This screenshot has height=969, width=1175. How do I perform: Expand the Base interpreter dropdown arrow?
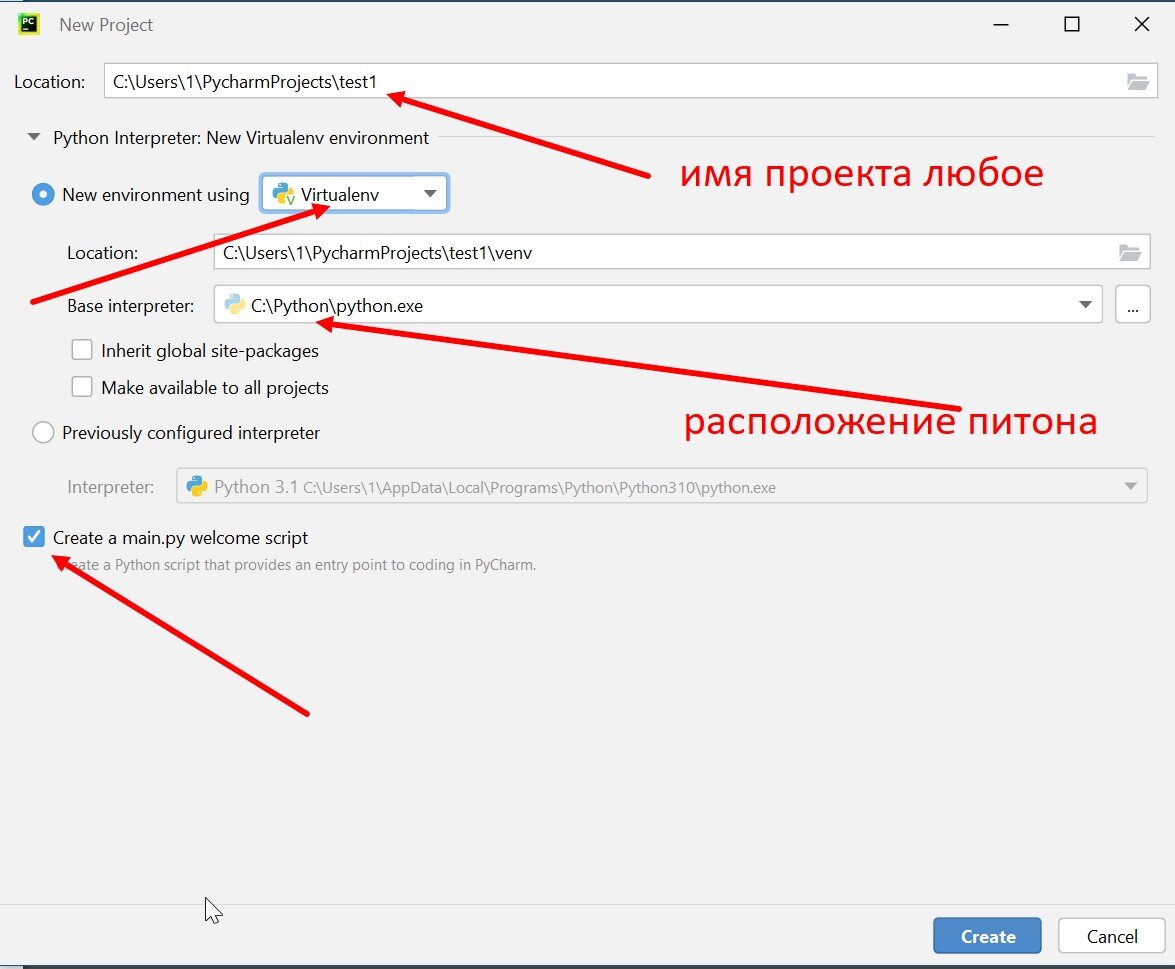click(x=1085, y=304)
